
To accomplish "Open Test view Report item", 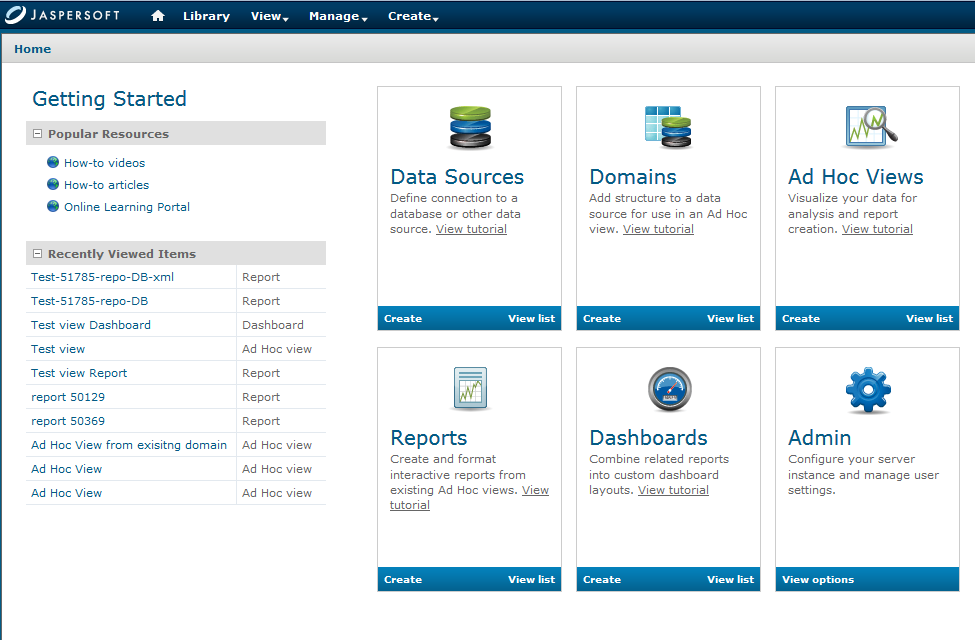I will 79,373.
